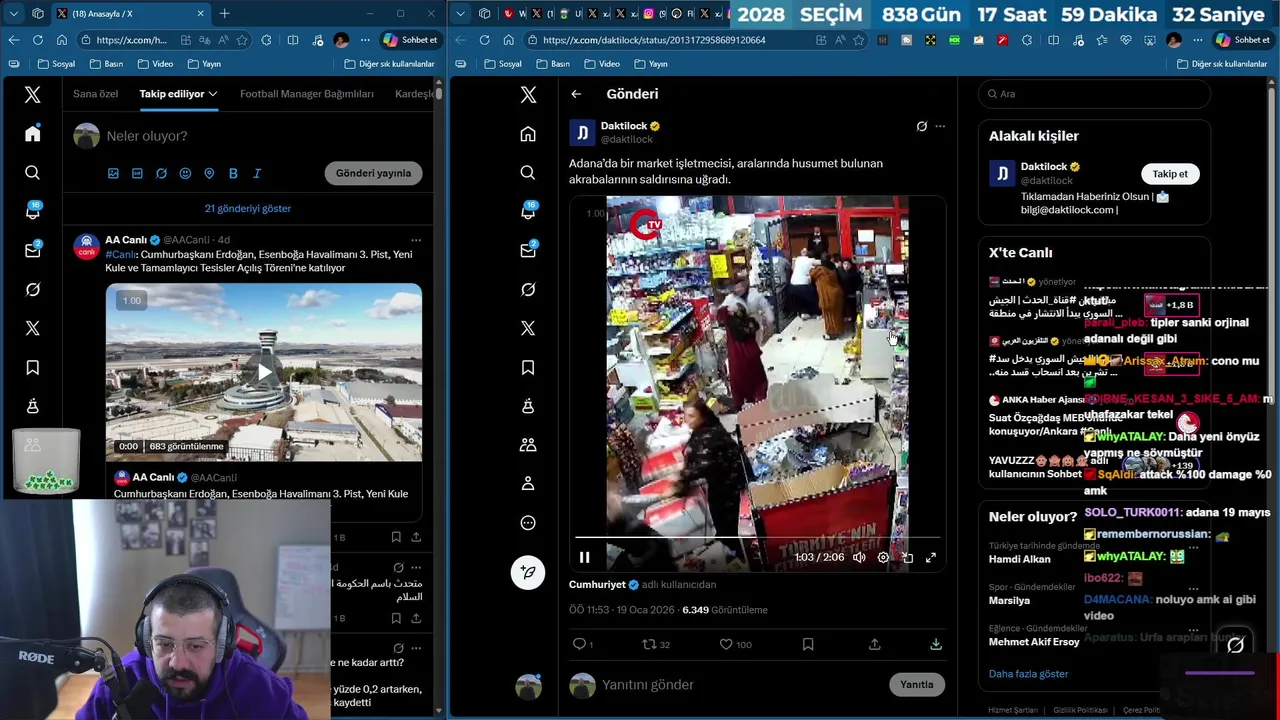Open Grok in the left window sidebar
This screenshot has height=720, width=1280.
[33, 289]
